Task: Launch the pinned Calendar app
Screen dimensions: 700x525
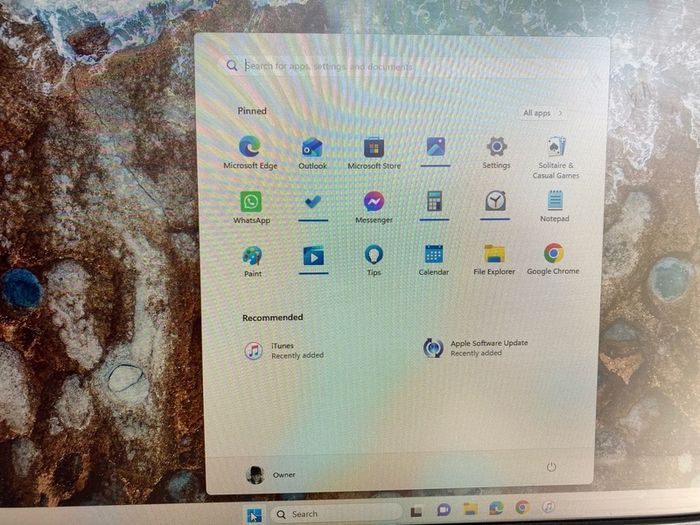Action: coord(433,260)
